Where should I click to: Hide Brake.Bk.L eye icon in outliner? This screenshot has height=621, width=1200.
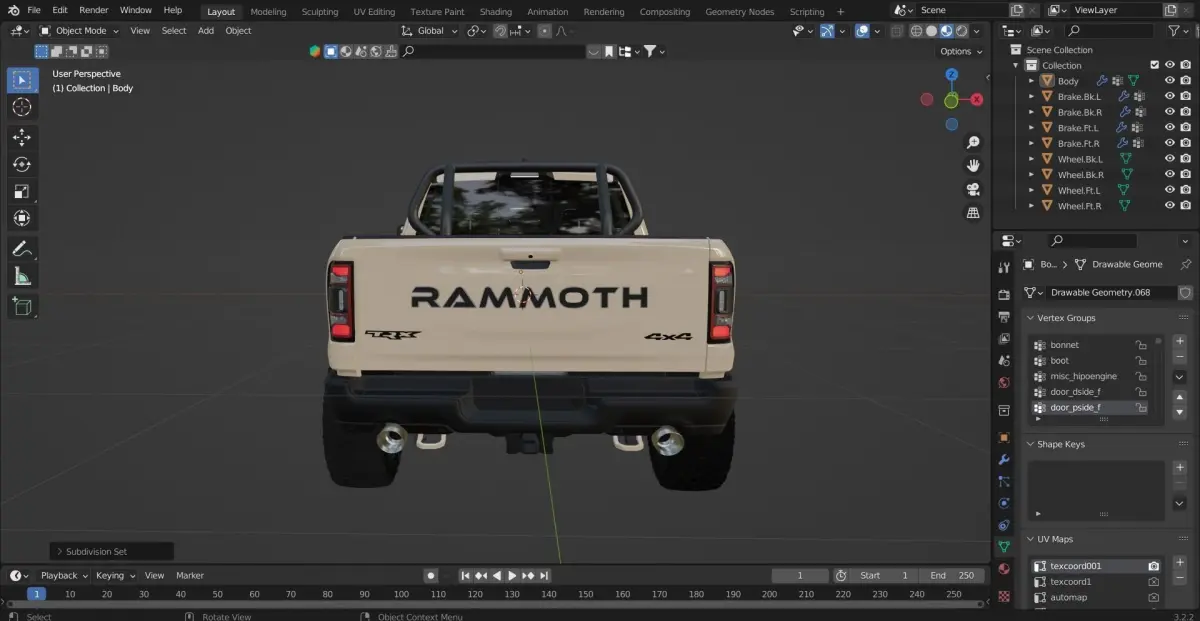coord(1169,97)
